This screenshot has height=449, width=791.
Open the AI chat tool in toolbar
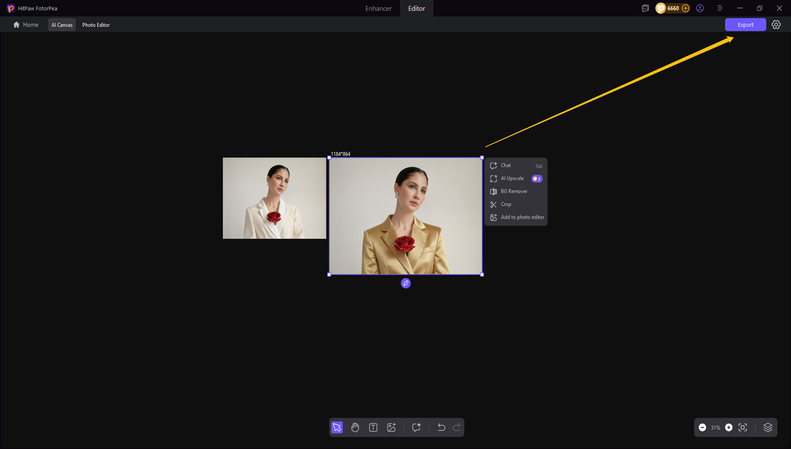(416, 427)
